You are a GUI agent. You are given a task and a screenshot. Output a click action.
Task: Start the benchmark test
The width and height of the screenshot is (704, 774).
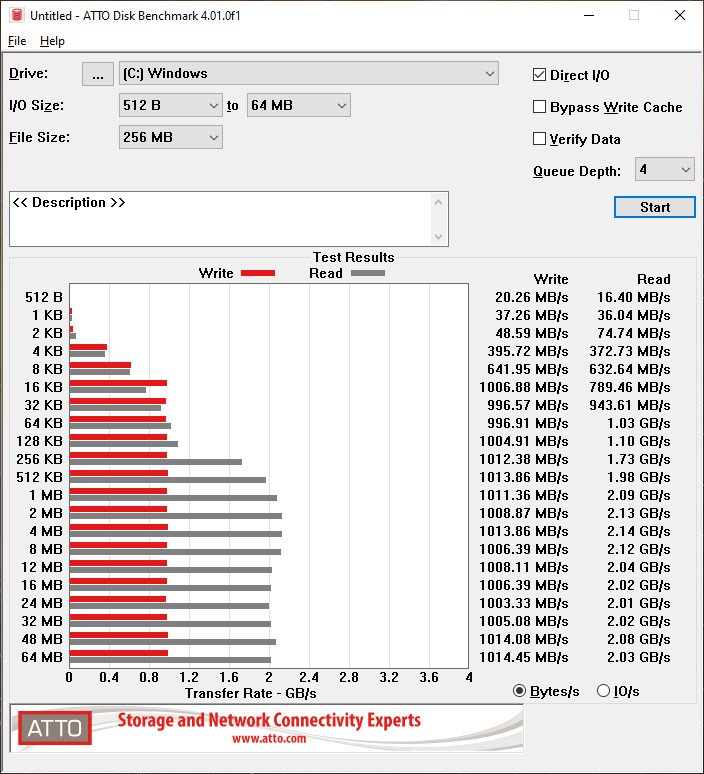(x=655, y=207)
